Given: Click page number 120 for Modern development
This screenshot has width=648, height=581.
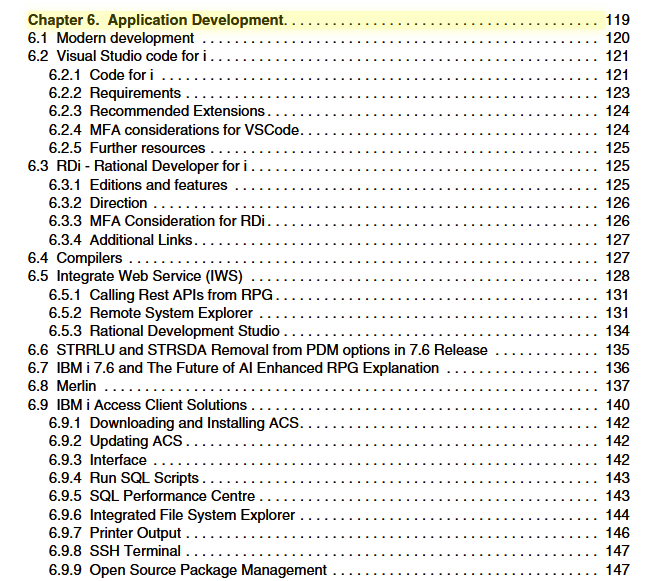Looking at the screenshot, I should tap(617, 38).
